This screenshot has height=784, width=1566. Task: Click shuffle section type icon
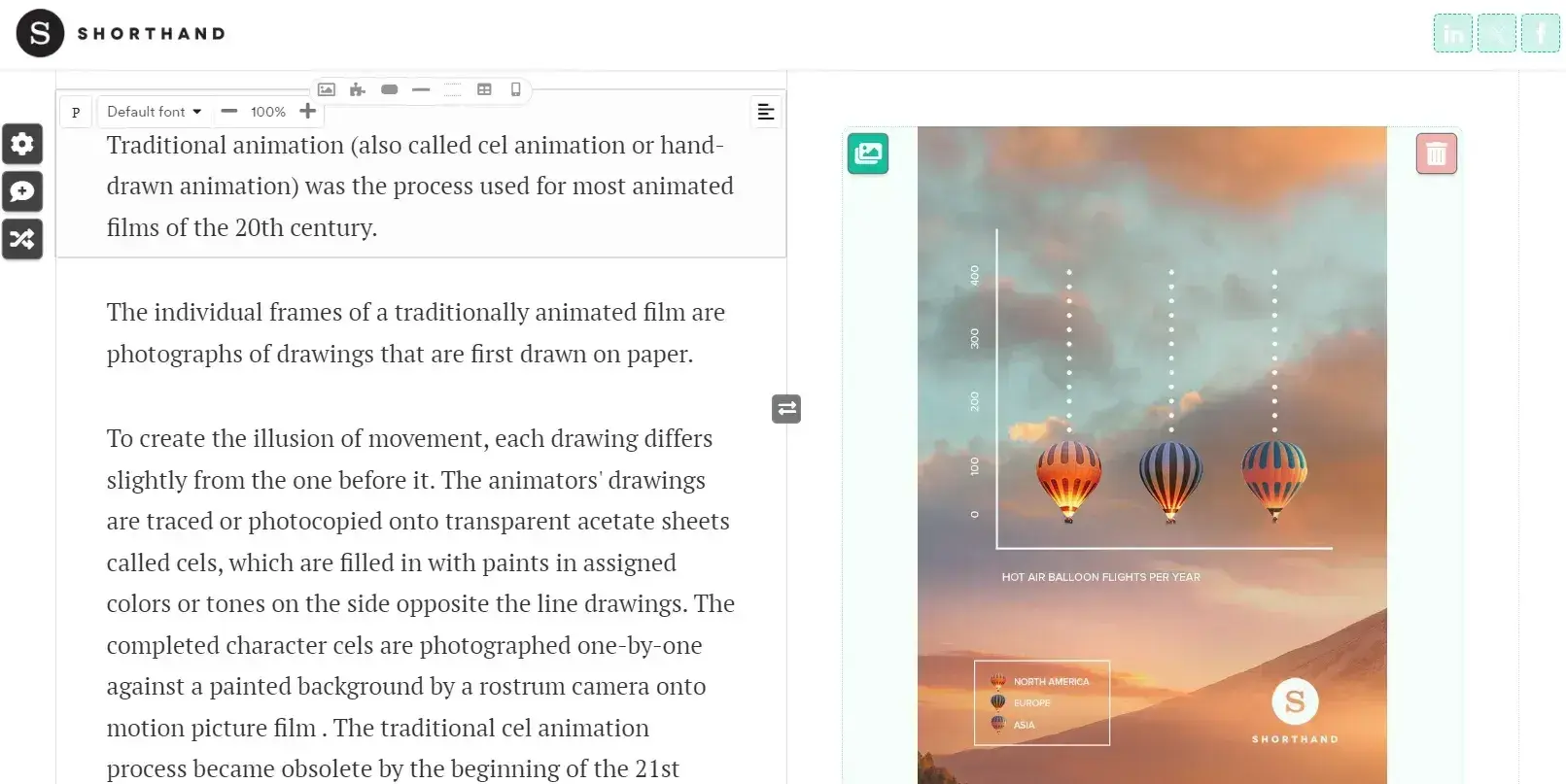[x=22, y=239]
